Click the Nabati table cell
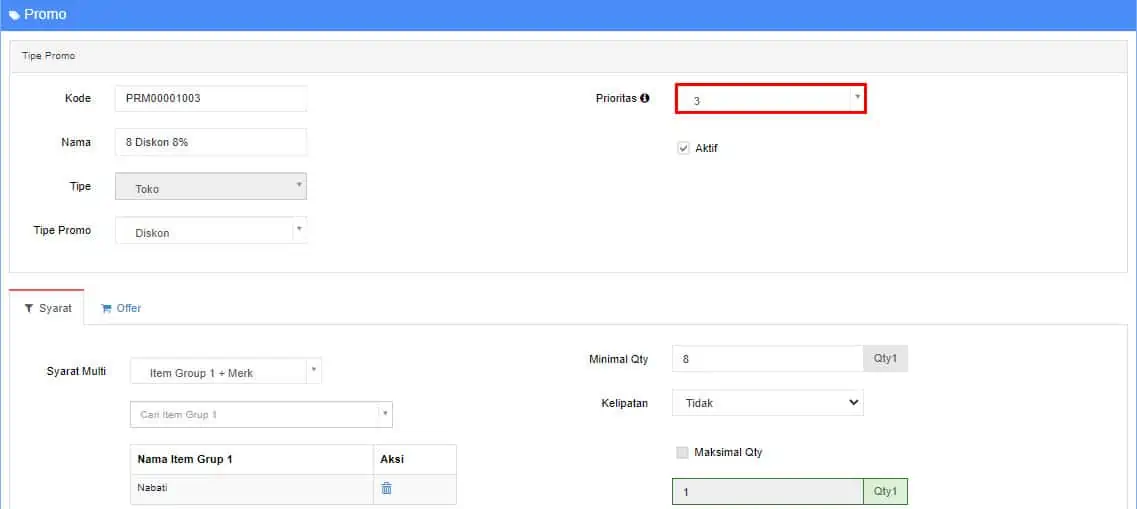Viewport: 1137px width, 509px height. 252,489
